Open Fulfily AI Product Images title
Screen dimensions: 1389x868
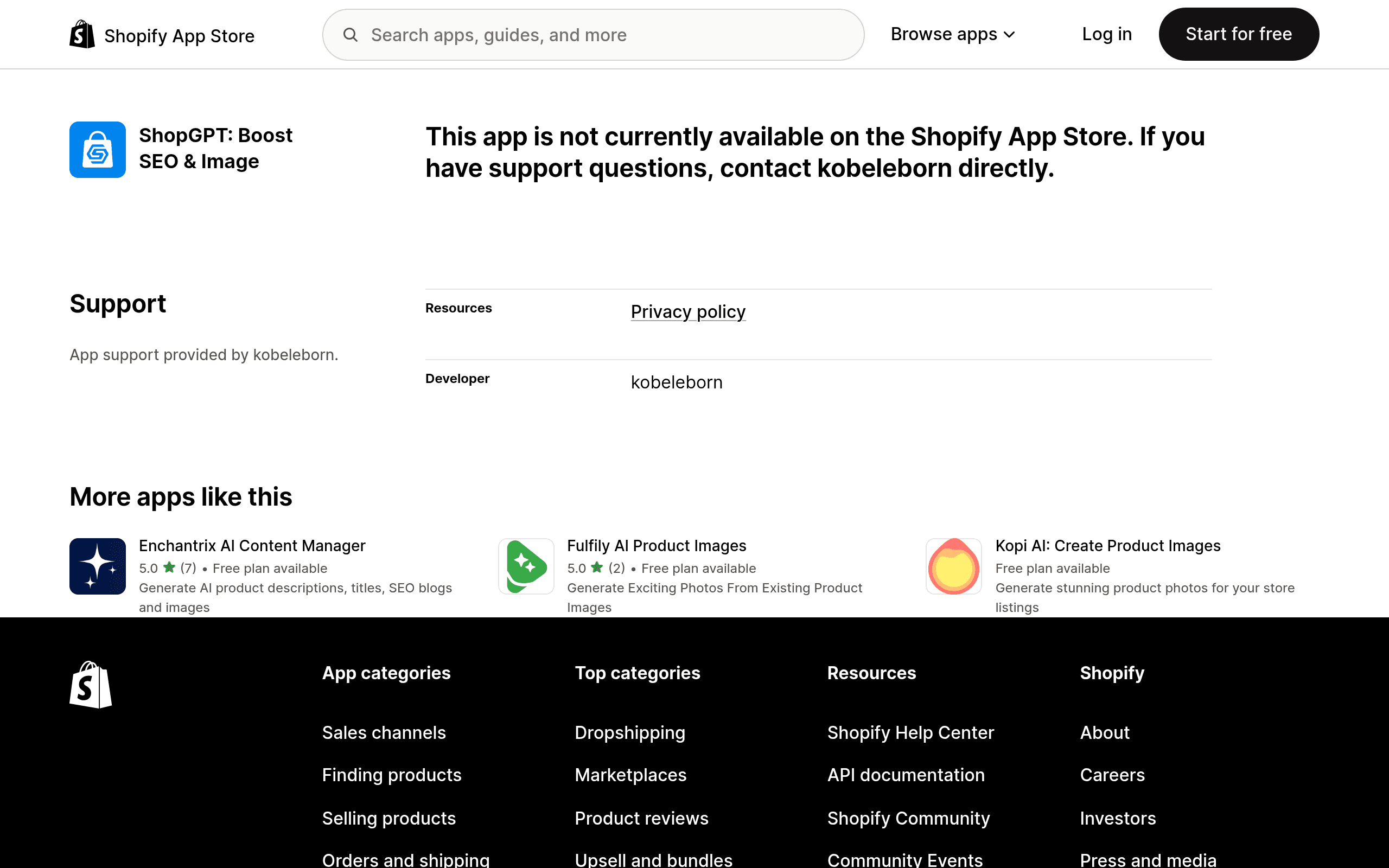pyautogui.click(x=657, y=545)
